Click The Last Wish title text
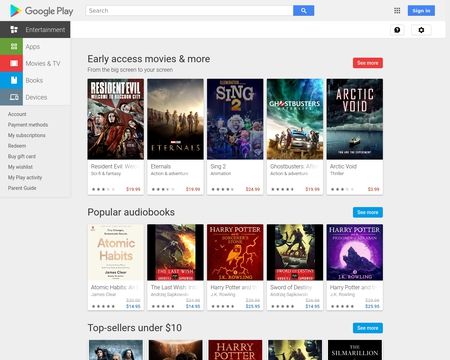 [169, 287]
